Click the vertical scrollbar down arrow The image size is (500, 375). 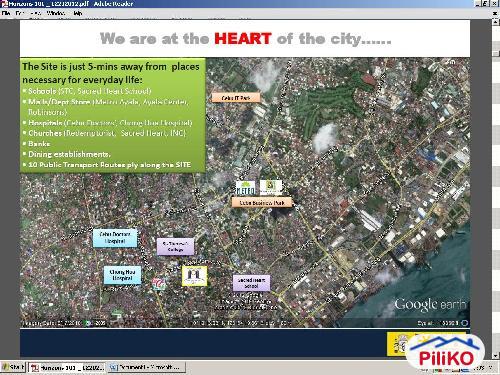496,356
